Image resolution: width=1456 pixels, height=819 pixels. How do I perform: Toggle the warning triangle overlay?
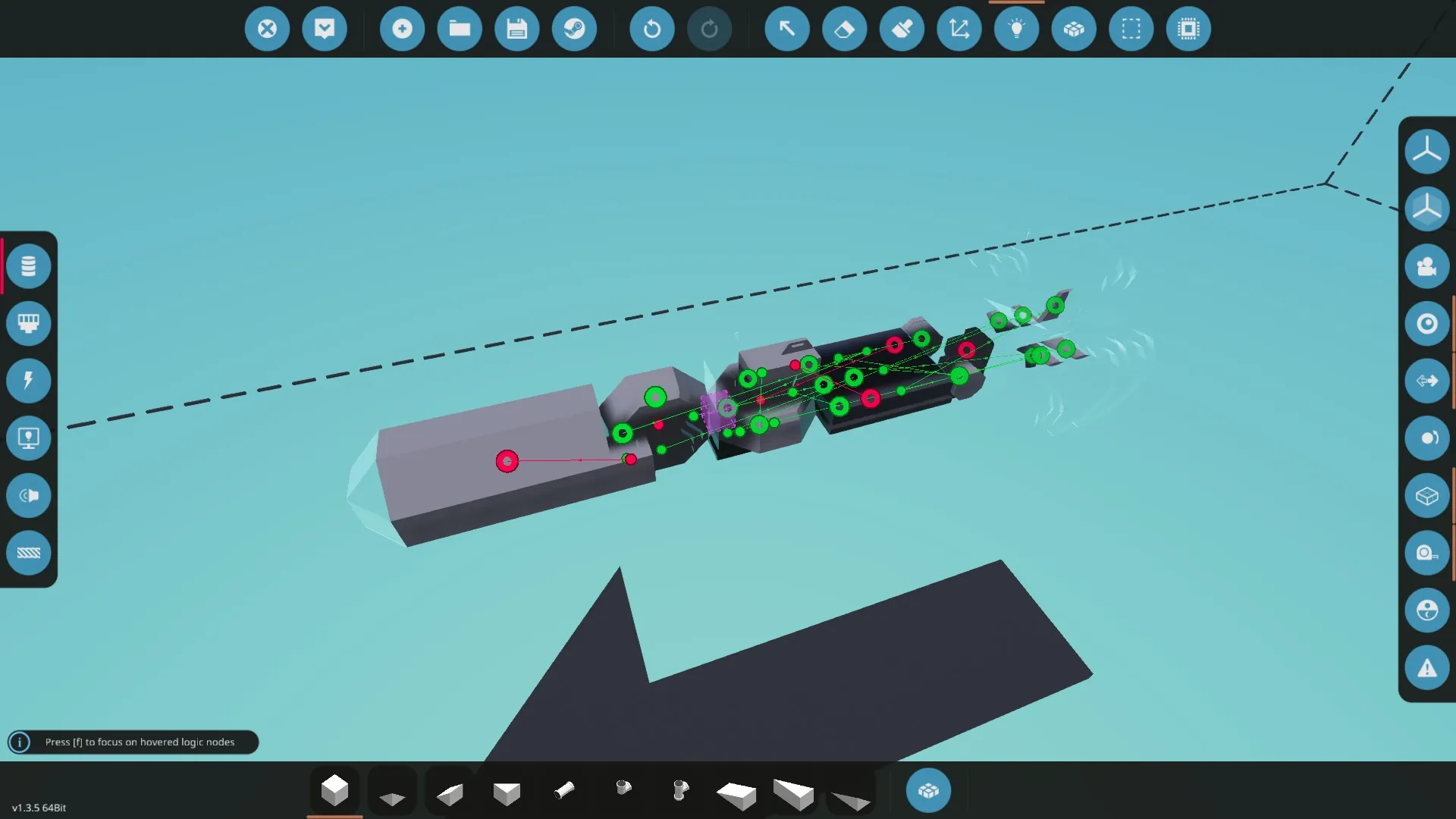coord(1426,668)
